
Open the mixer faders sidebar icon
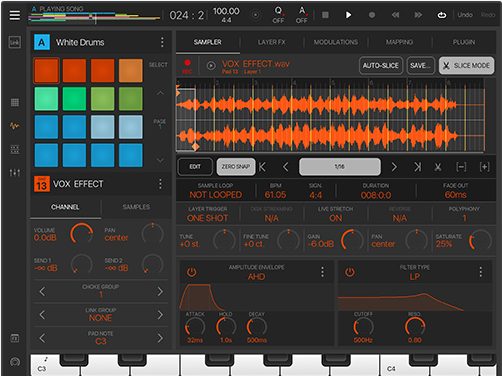15,172
